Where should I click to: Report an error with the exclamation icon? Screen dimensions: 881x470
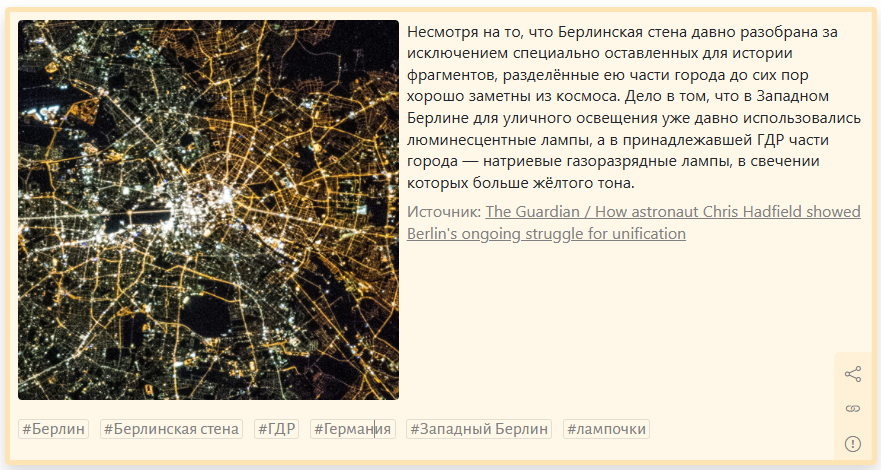click(852, 444)
